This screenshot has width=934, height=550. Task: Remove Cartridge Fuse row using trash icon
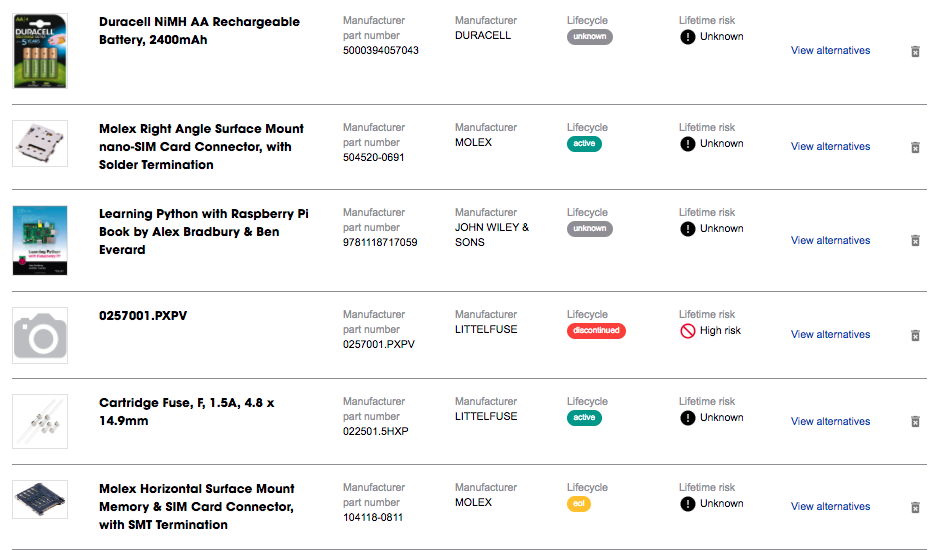916,422
